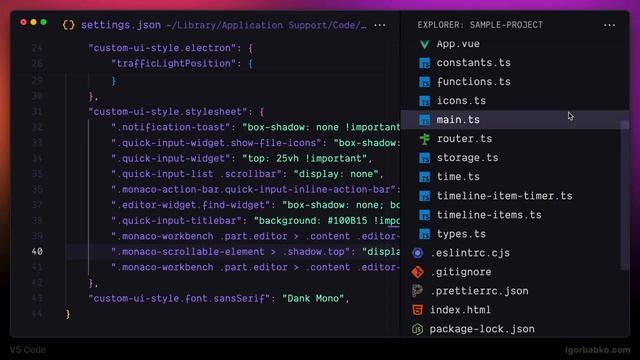Click the TypeScript icon next to functions.ts
Image resolution: width=640 pixels, height=360 pixels.
424,82
